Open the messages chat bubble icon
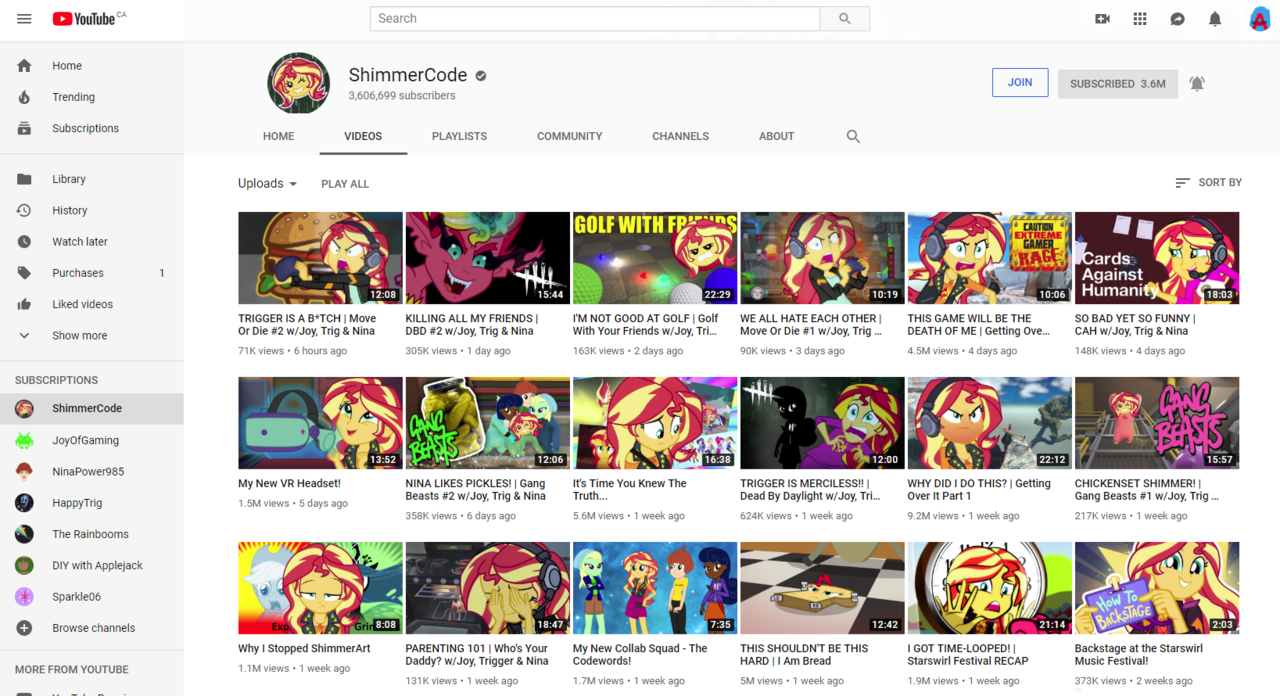Image resolution: width=1280 pixels, height=696 pixels. pyautogui.click(x=1178, y=19)
